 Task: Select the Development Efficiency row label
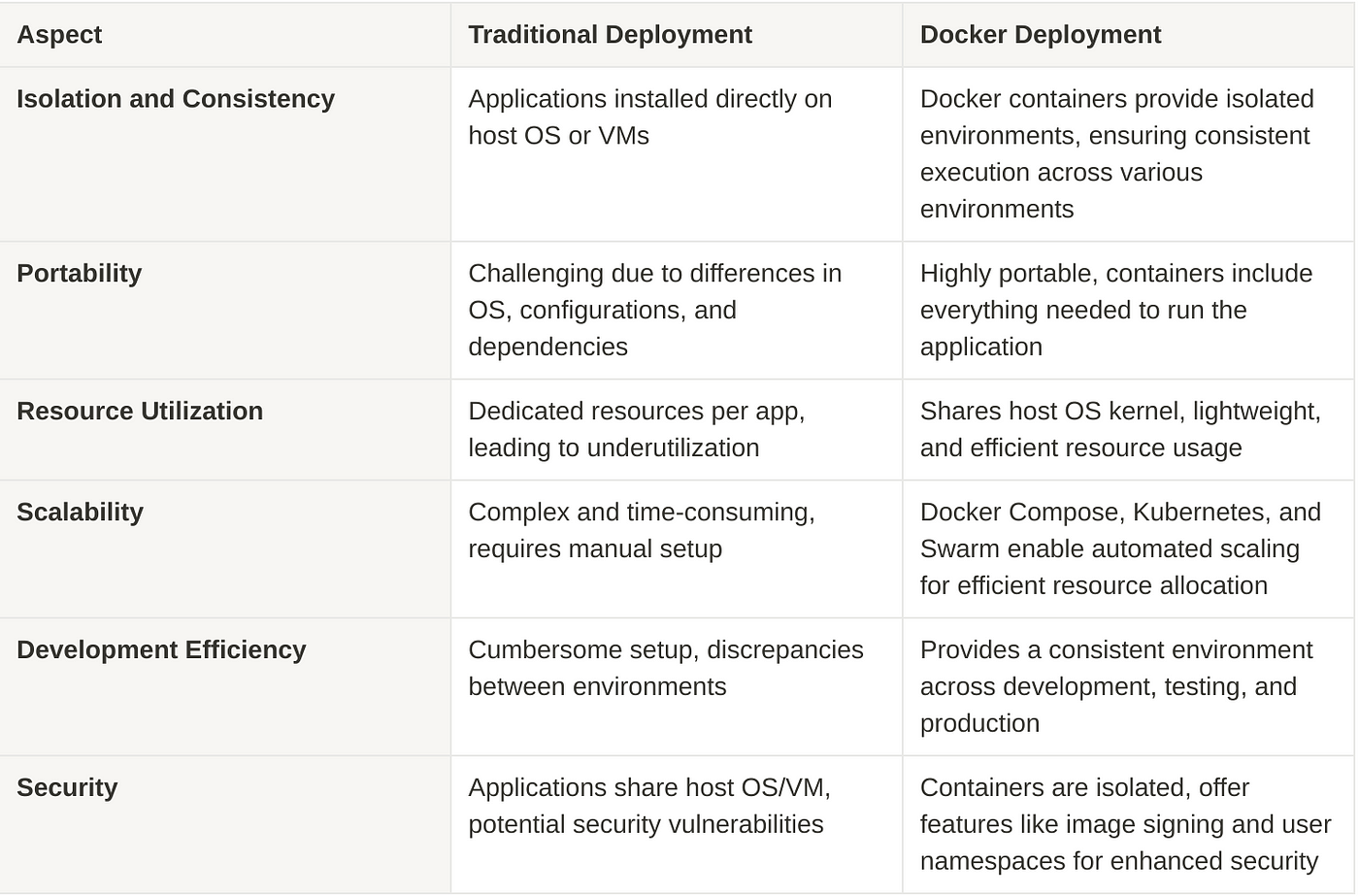(161, 650)
